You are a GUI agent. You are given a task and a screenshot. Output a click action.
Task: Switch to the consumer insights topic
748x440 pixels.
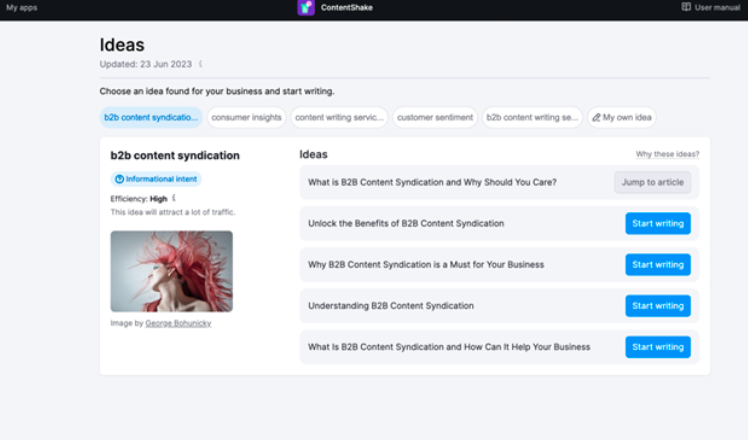tap(246, 117)
